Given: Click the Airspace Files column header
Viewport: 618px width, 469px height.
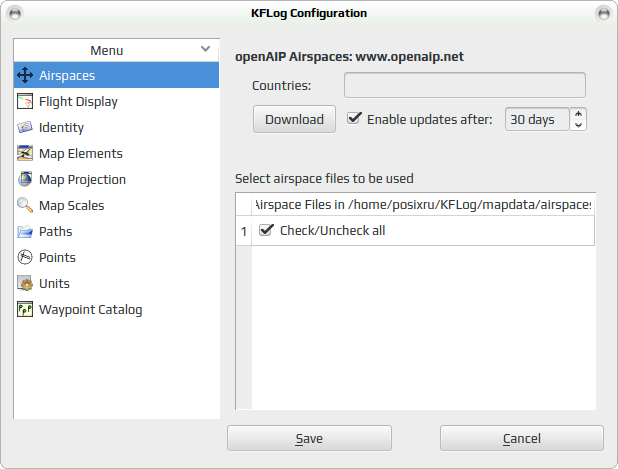Looking at the screenshot, I should pos(423,204).
